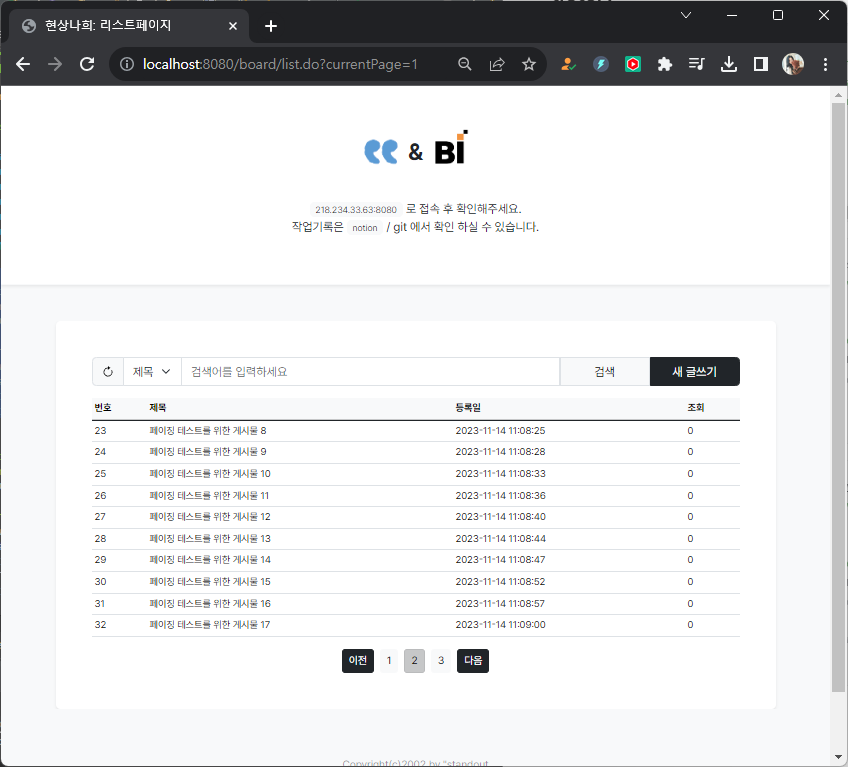Open a new browser tab with plus
Image resolution: width=848 pixels, height=767 pixels.
pos(271,26)
